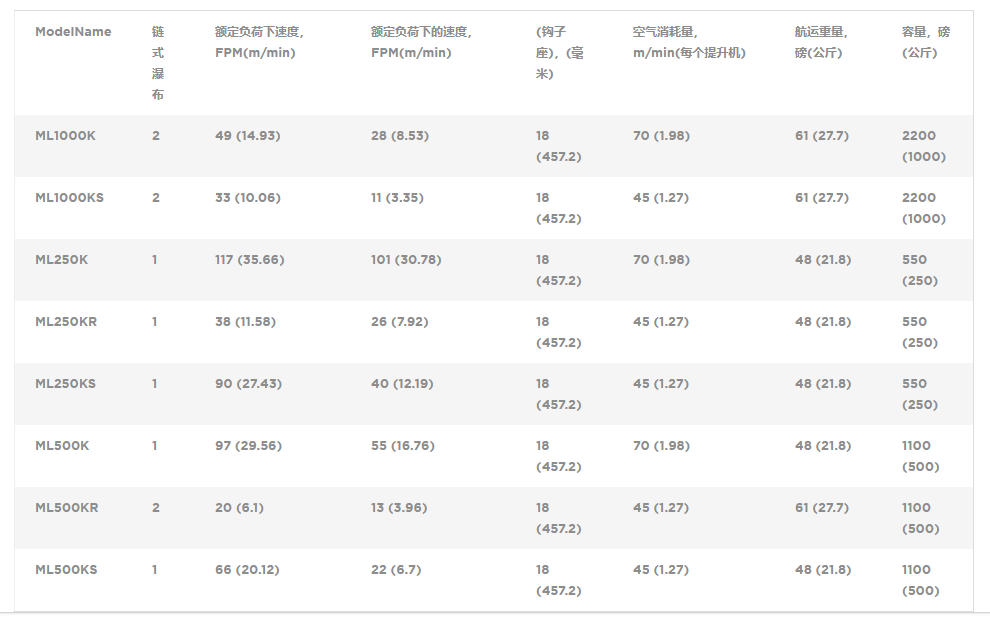
Task: Click the 航运重量 column header
Action: click(x=821, y=42)
